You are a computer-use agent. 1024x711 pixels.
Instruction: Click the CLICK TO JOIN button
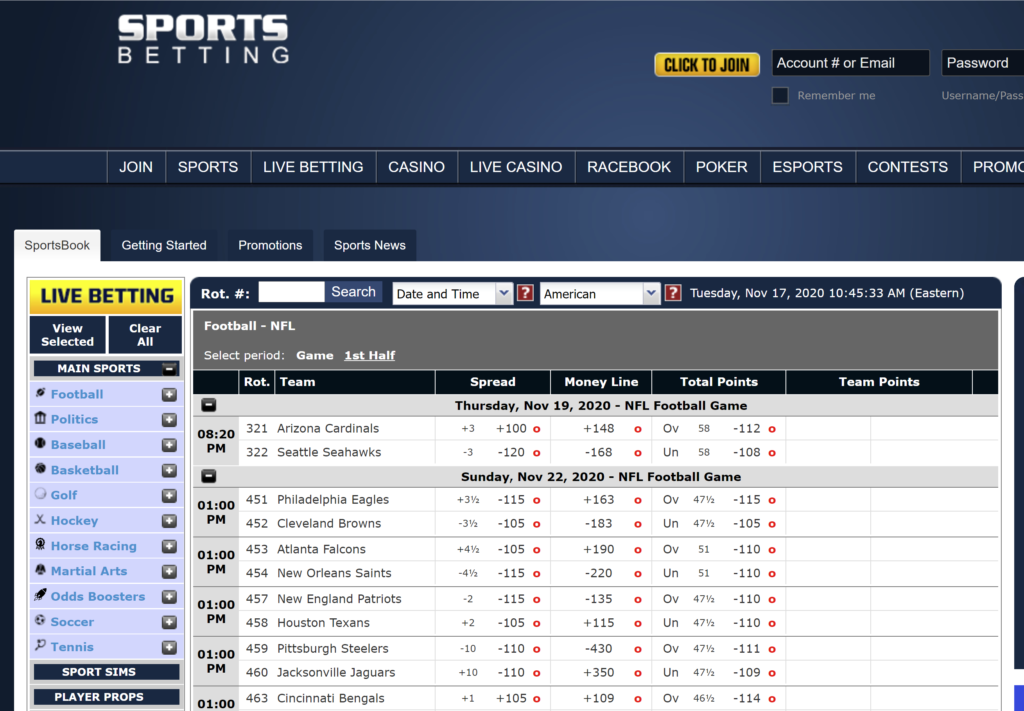[706, 63]
